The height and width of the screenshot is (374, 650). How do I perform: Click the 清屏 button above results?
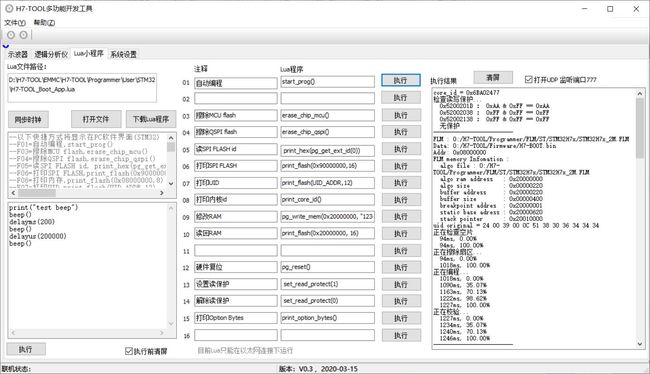click(x=493, y=78)
